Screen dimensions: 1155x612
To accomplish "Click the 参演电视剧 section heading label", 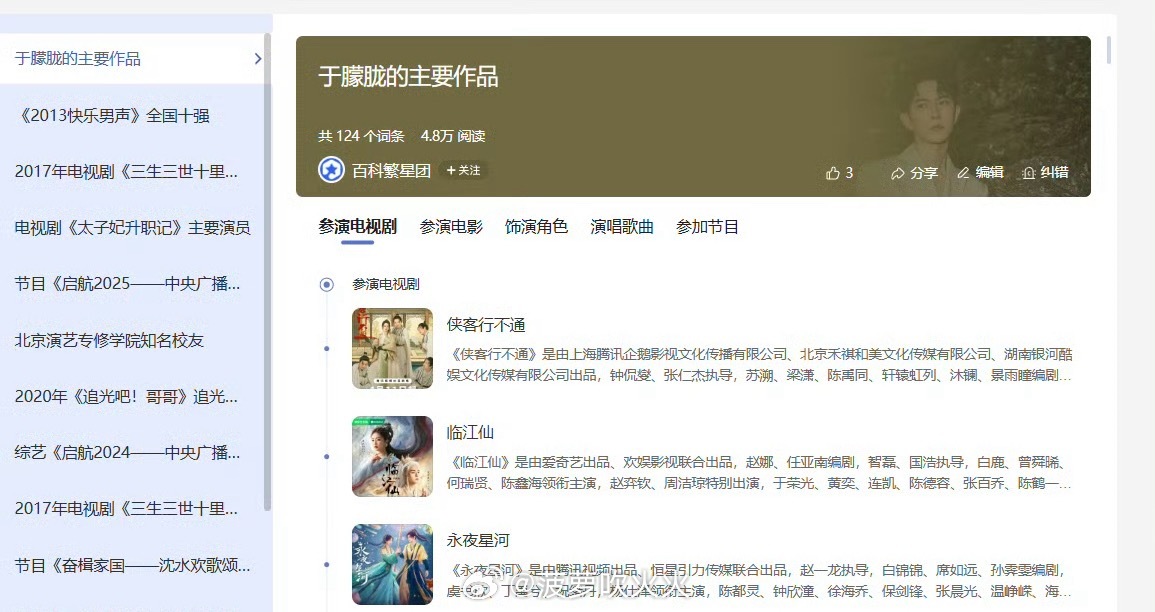I will click(386, 284).
